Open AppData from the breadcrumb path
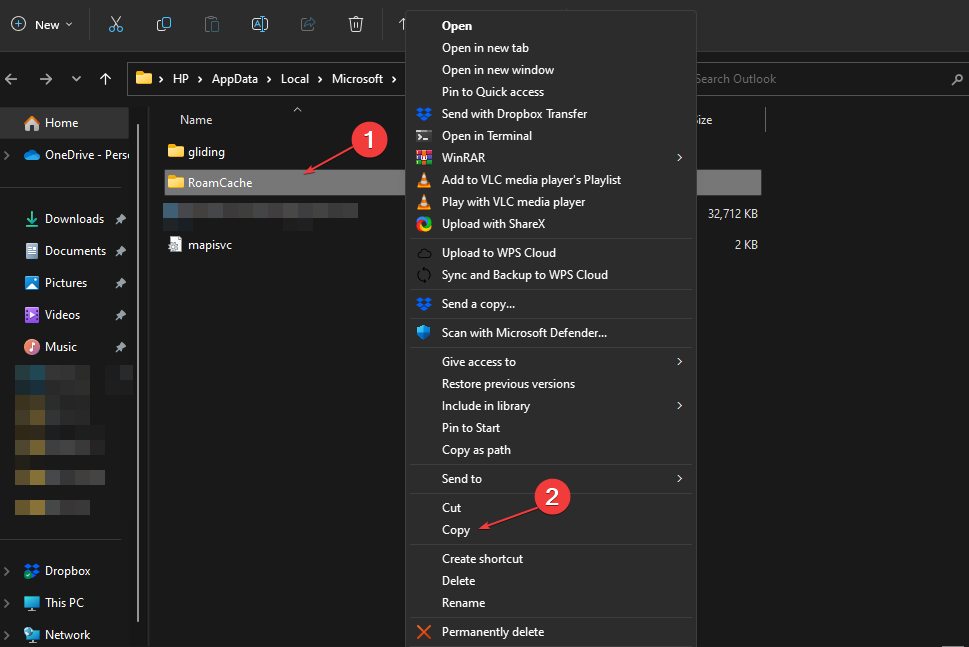Screen dimensions: 969x647 235,78
